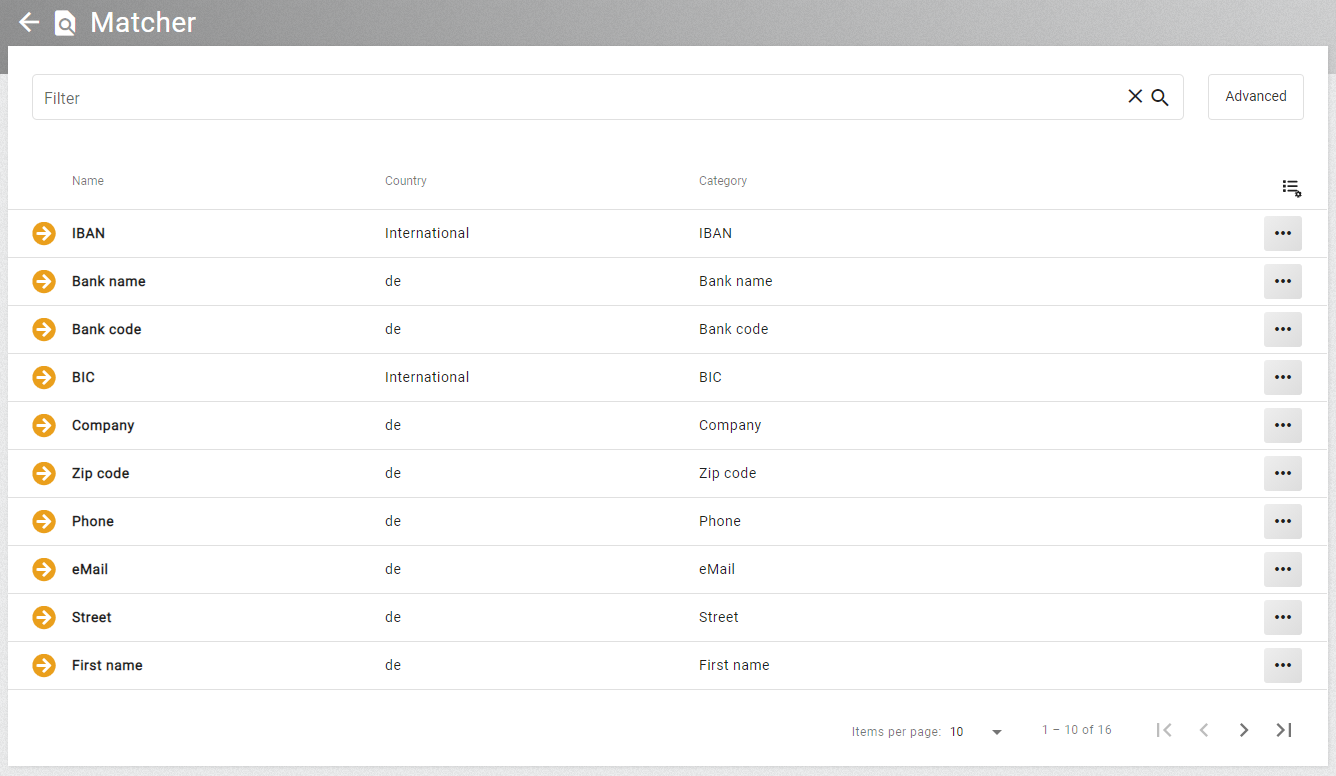Click the Matcher app icon in the header

tap(64, 22)
